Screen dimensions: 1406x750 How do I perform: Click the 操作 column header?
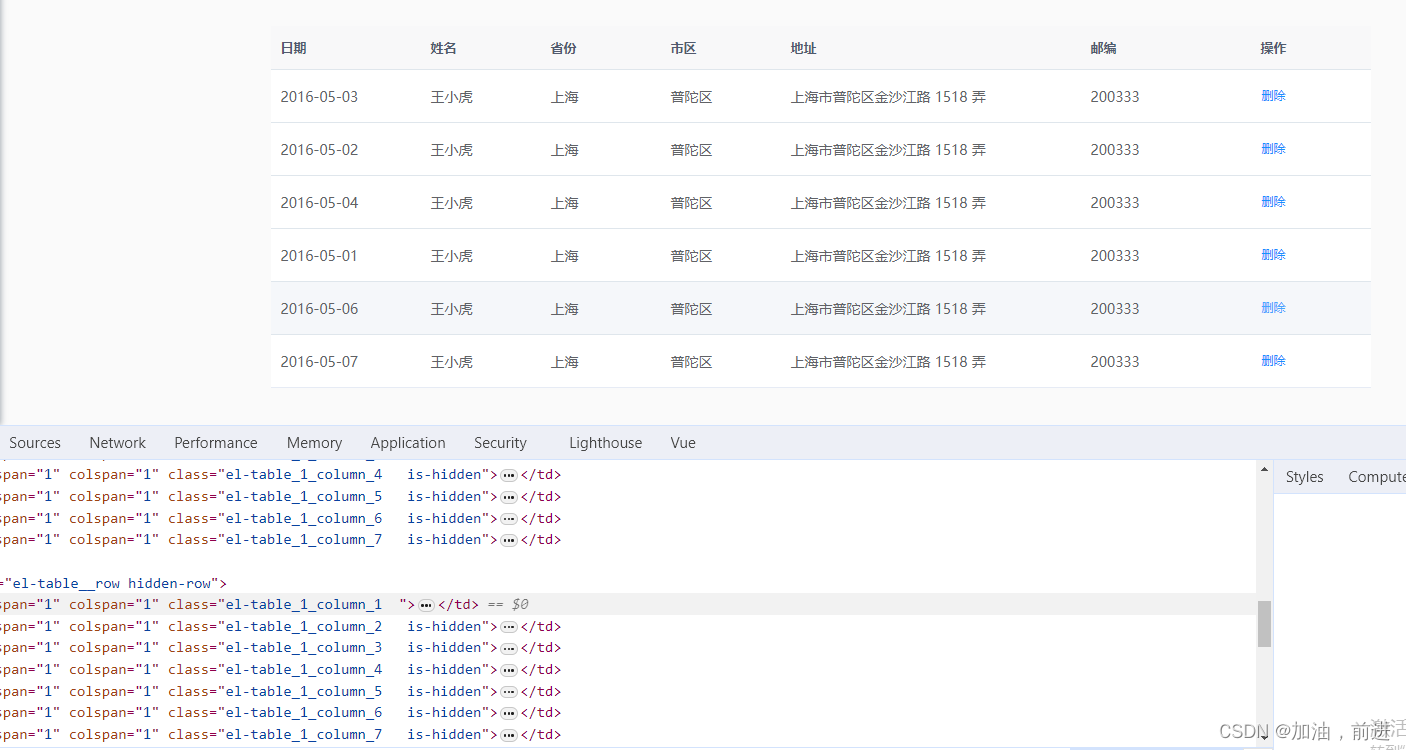coord(1274,48)
